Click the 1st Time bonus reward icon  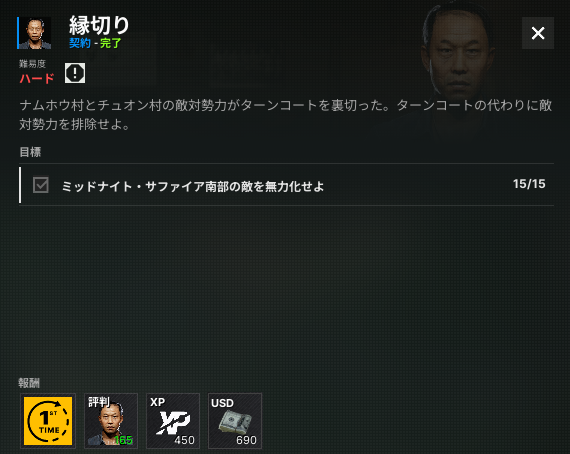[x=48, y=421]
